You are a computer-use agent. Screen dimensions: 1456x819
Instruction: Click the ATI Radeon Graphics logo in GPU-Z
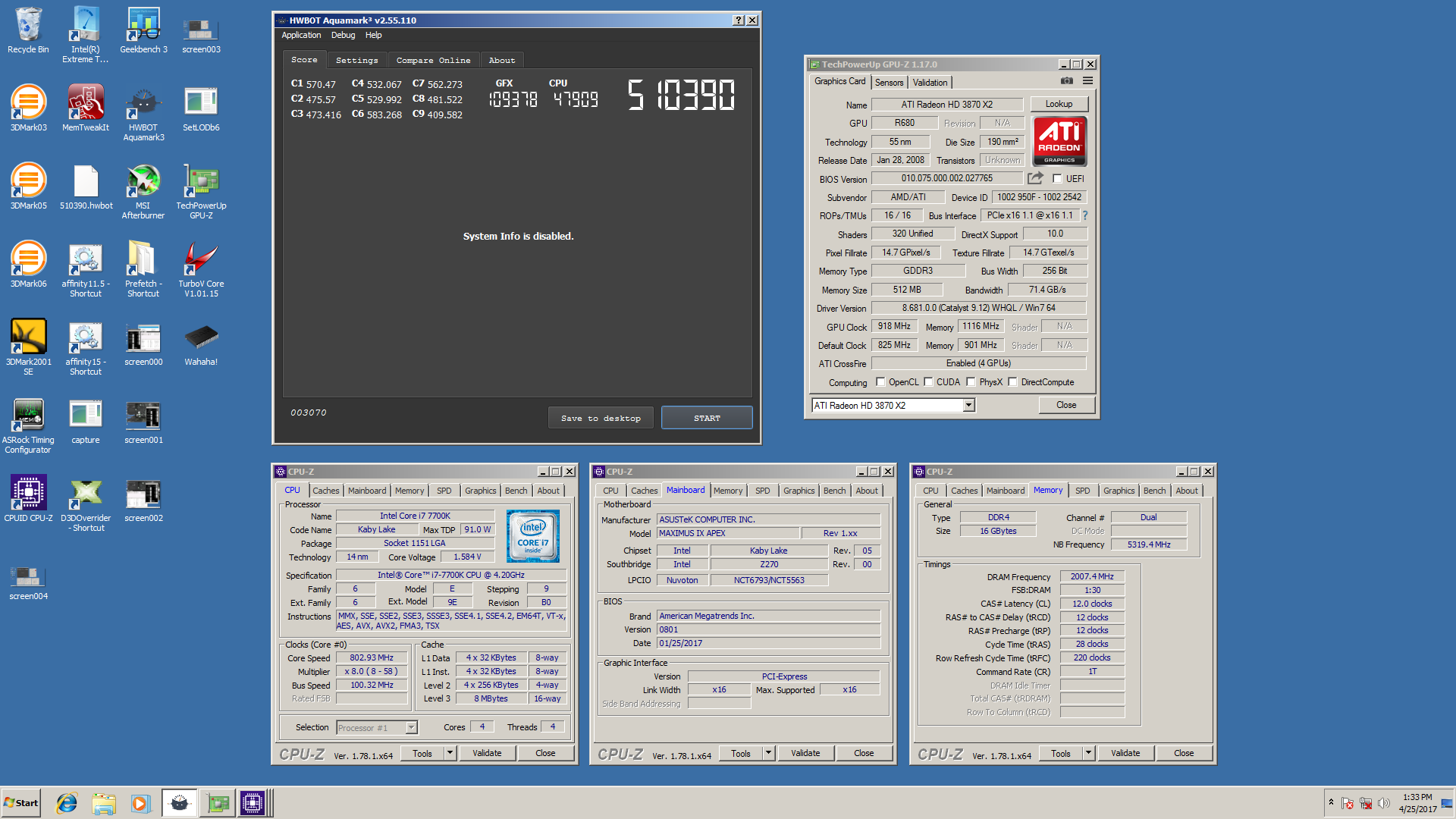pyautogui.click(x=1059, y=141)
